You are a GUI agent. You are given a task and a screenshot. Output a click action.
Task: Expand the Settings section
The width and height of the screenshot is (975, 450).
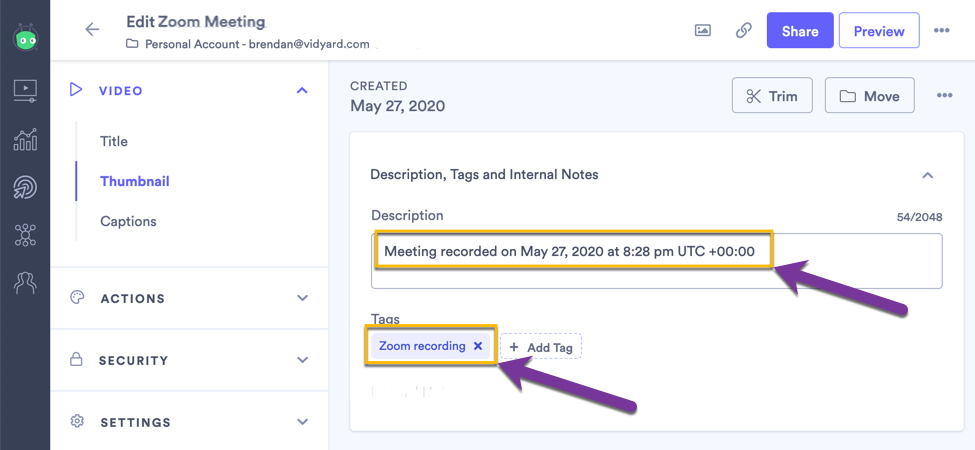[302, 421]
